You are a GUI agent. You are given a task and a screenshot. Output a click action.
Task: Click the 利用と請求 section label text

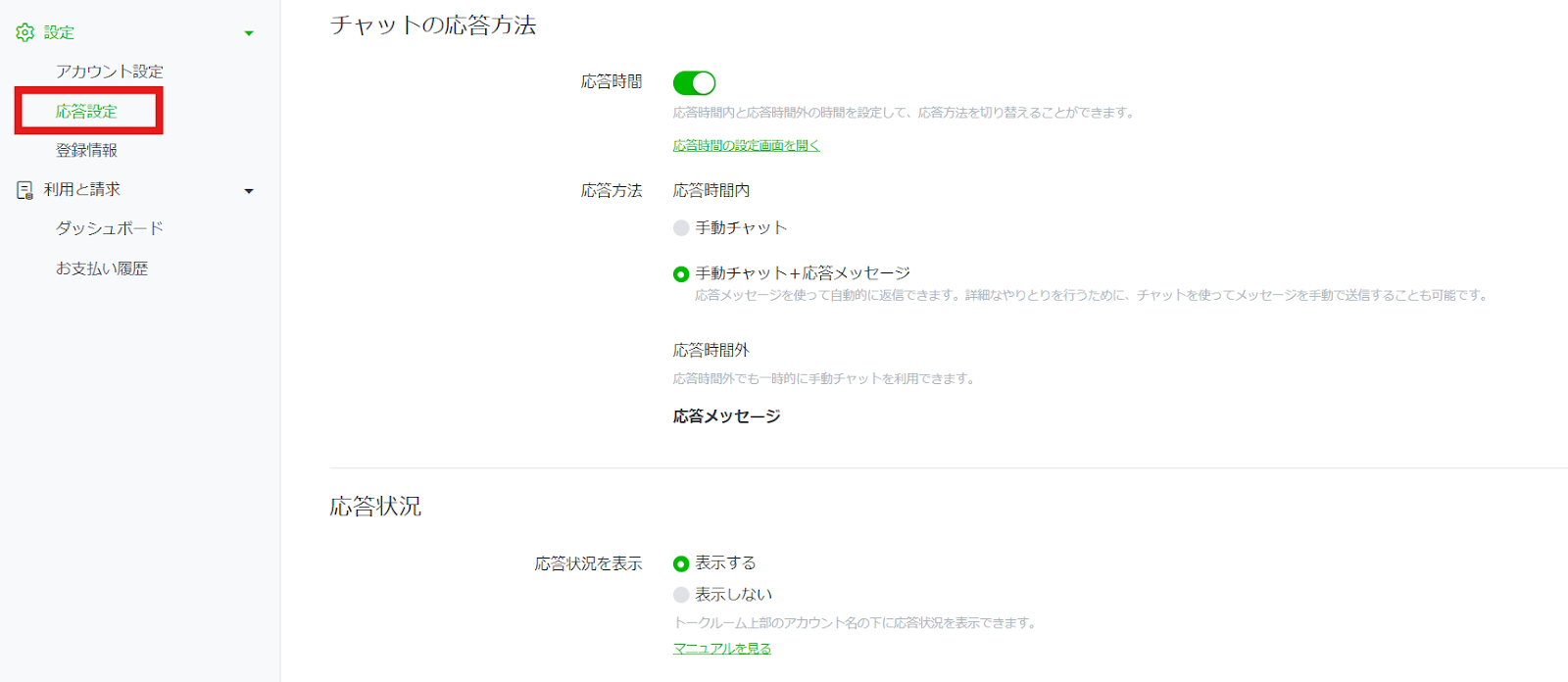coord(82,190)
